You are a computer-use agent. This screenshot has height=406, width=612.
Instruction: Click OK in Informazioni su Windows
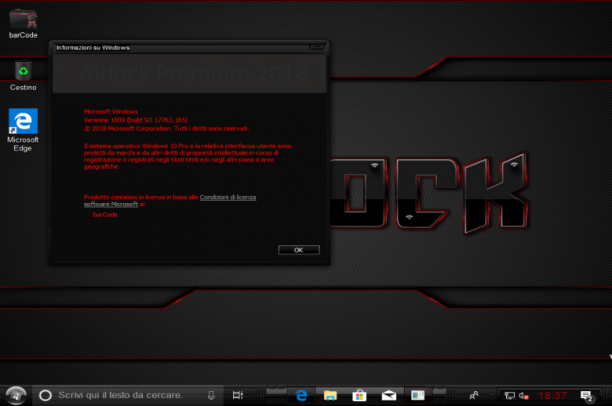click(299, 250)
